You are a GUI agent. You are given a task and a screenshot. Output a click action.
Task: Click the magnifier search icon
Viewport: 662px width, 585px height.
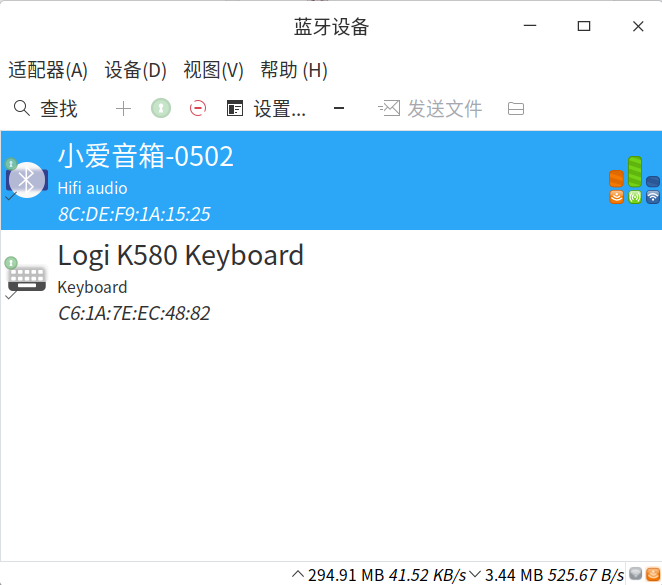pos(22,108)
